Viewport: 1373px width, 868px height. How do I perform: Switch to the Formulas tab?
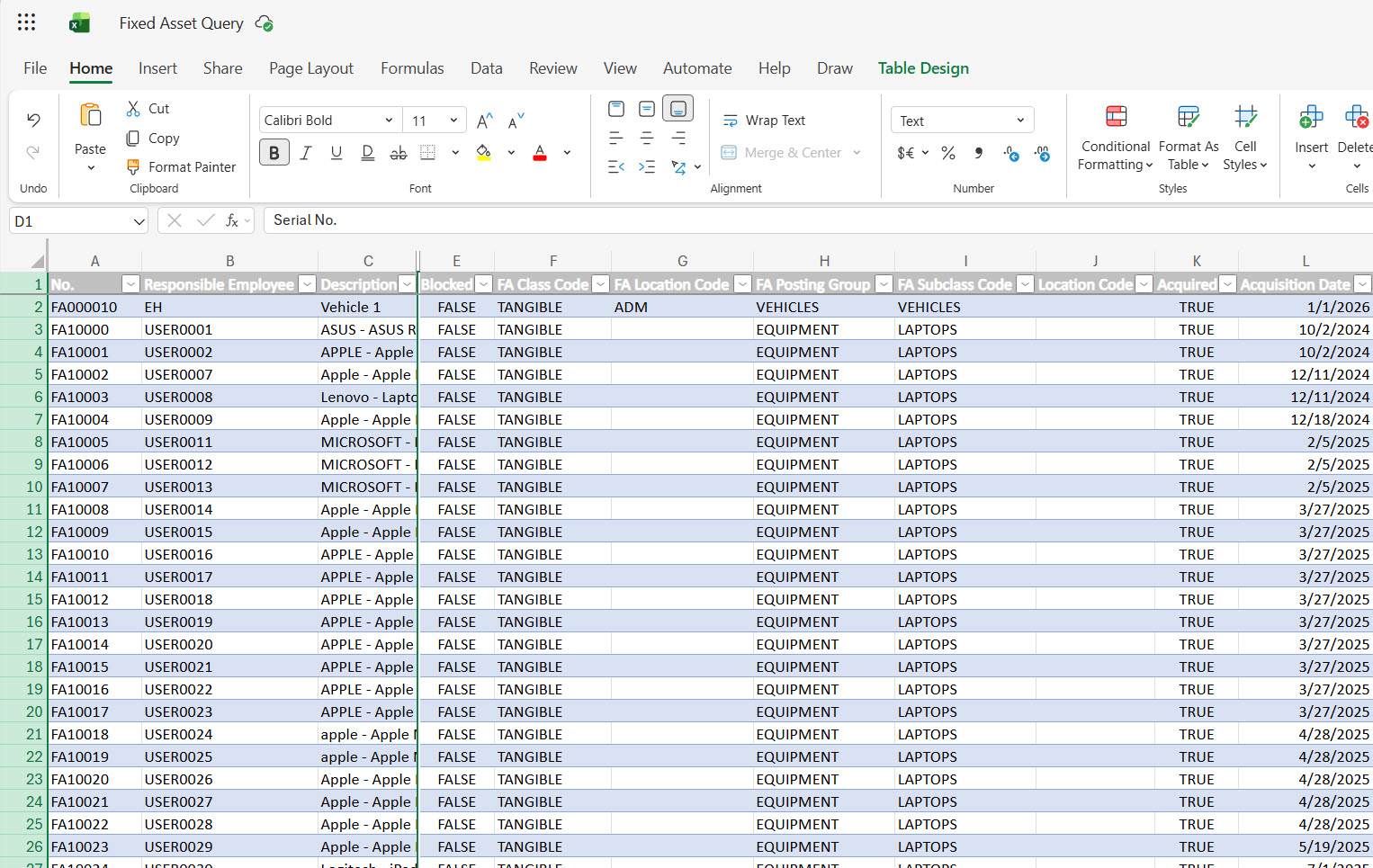pos(412,68)
